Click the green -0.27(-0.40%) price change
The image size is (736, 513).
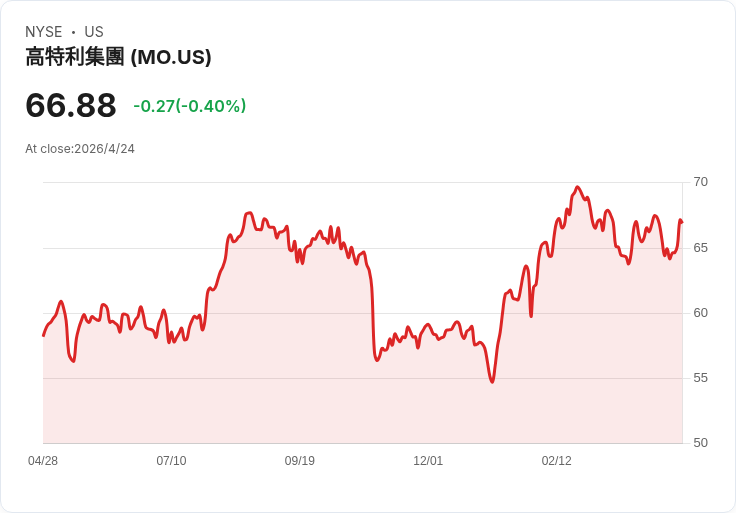[189, 106]
